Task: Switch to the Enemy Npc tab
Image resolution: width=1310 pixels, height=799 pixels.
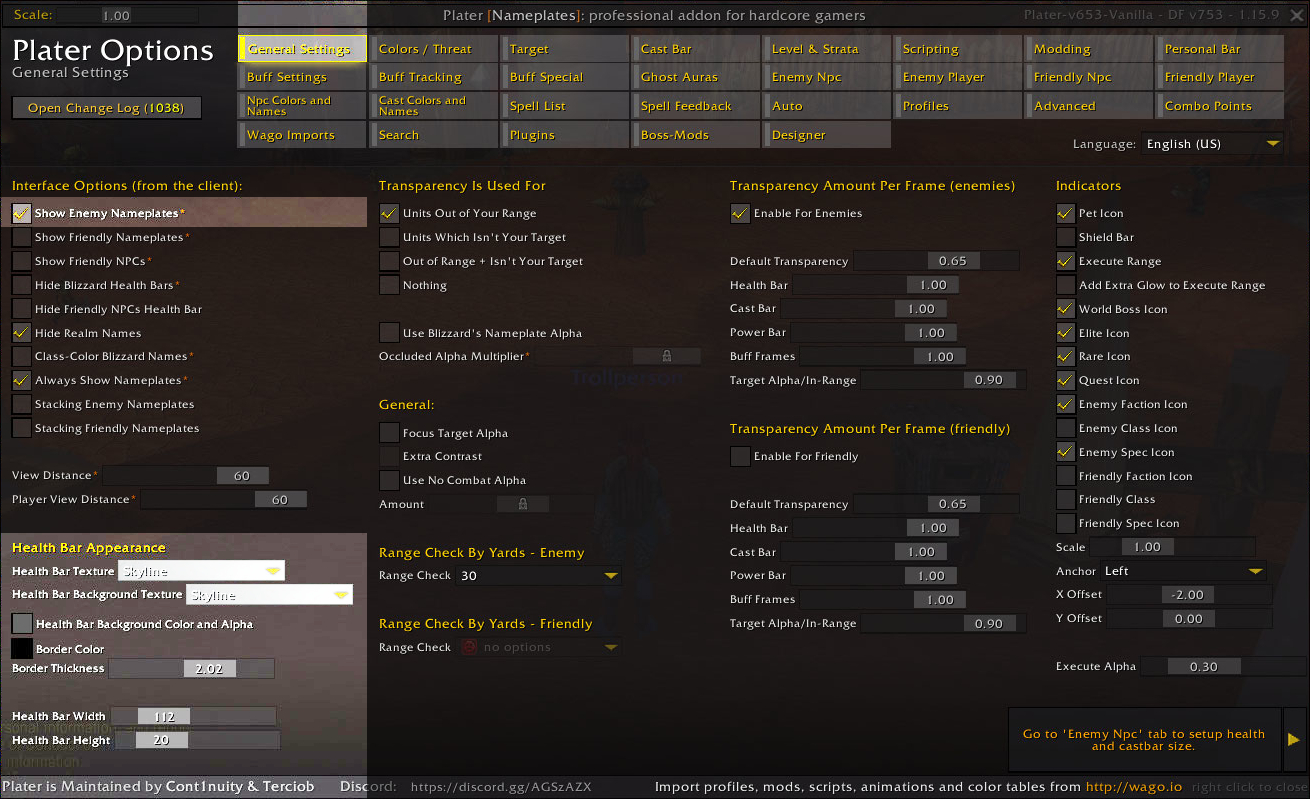Action: tap(826, 77)
